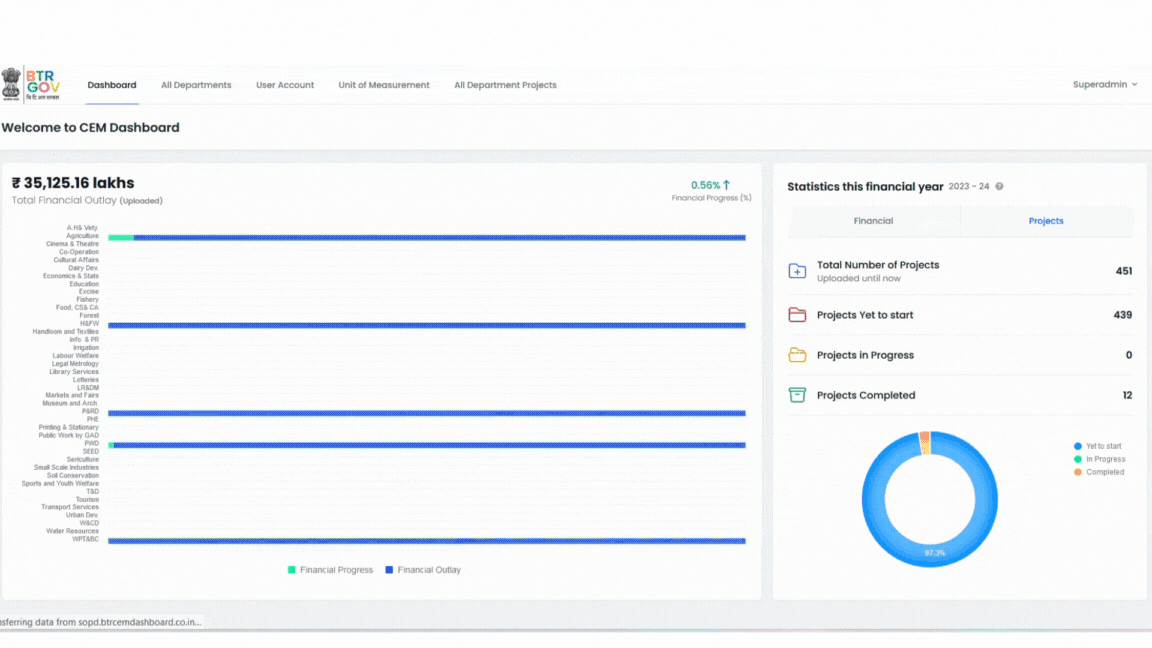
Task: Click the Projects Completed label
Action: (866, 395)
